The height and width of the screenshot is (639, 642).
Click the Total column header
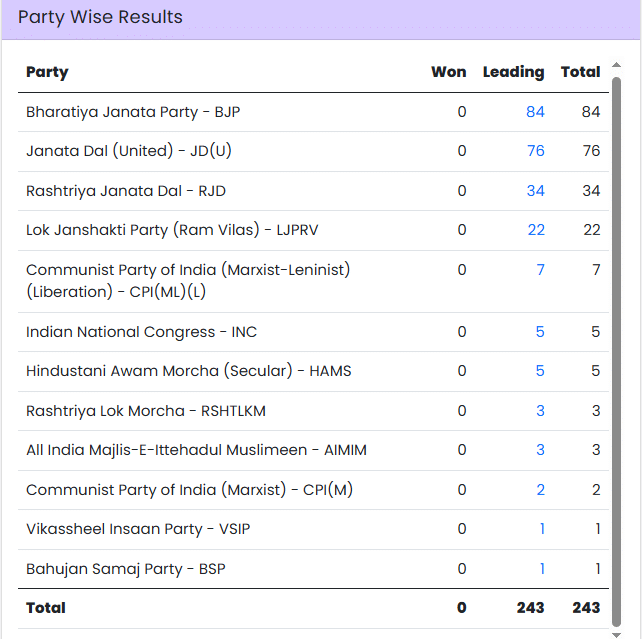(x=580, y=72)
